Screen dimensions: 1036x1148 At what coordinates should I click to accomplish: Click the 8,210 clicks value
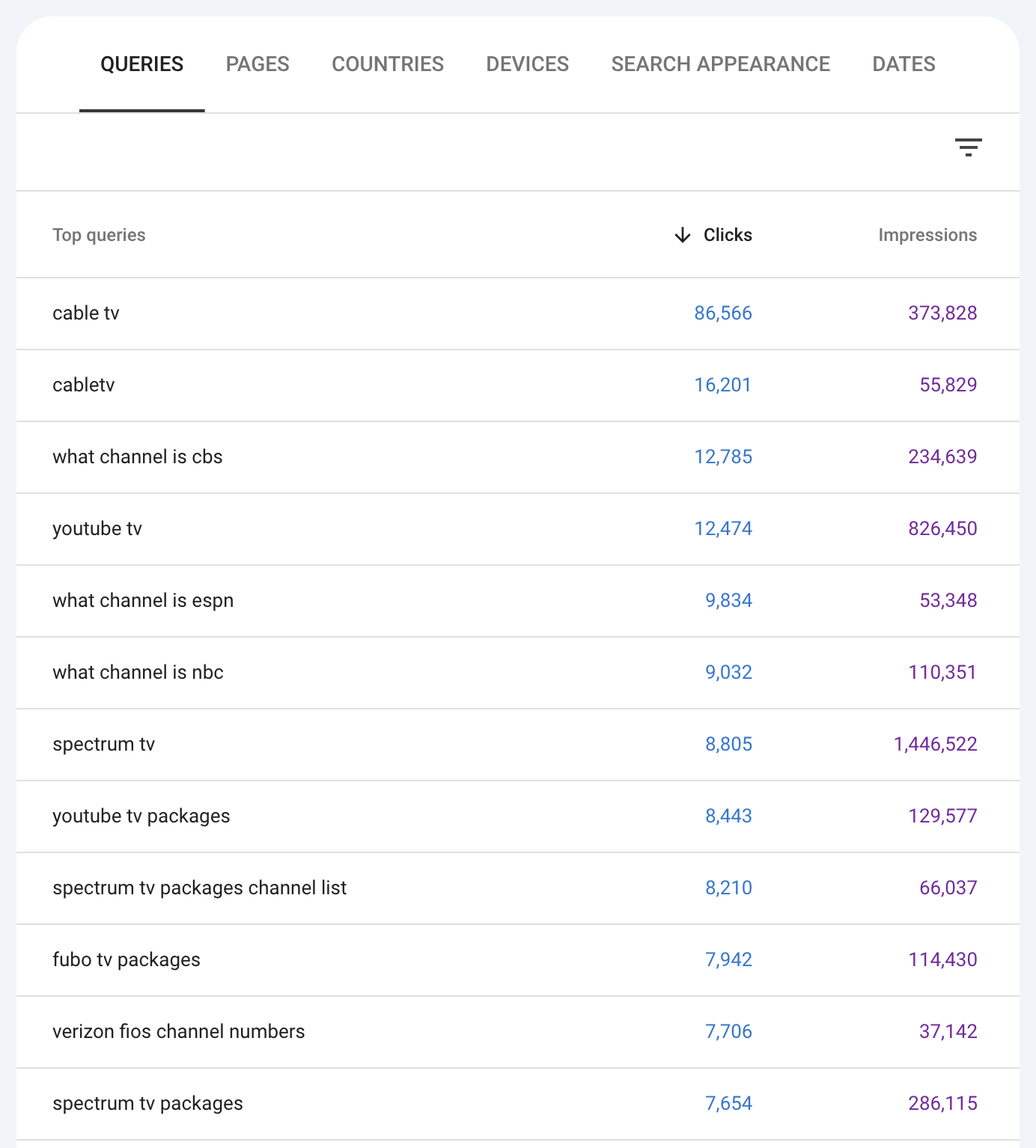(729, 888)
